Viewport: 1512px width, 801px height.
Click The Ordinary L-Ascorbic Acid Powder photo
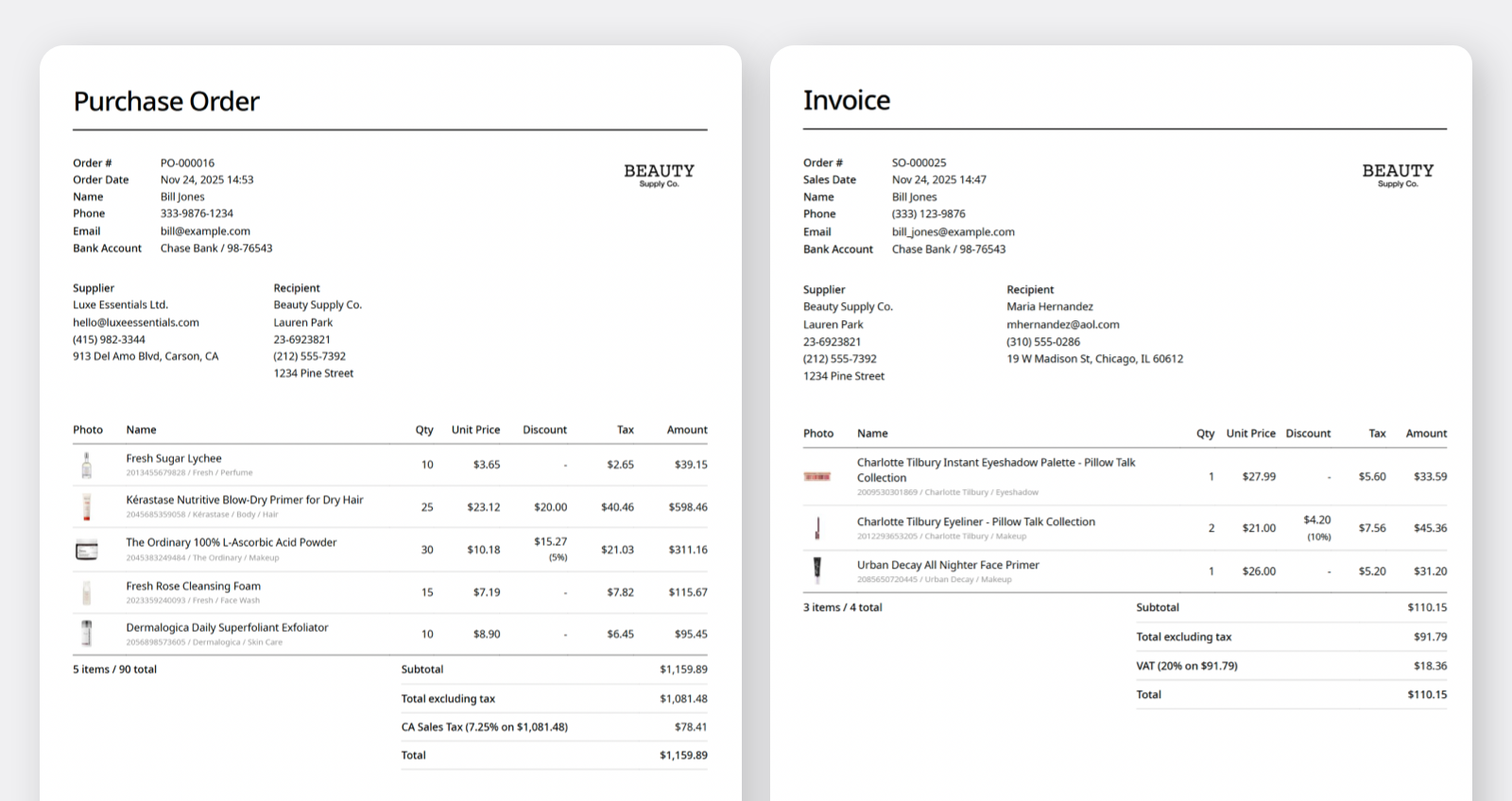pyautogui.click(x=87, y=550)
